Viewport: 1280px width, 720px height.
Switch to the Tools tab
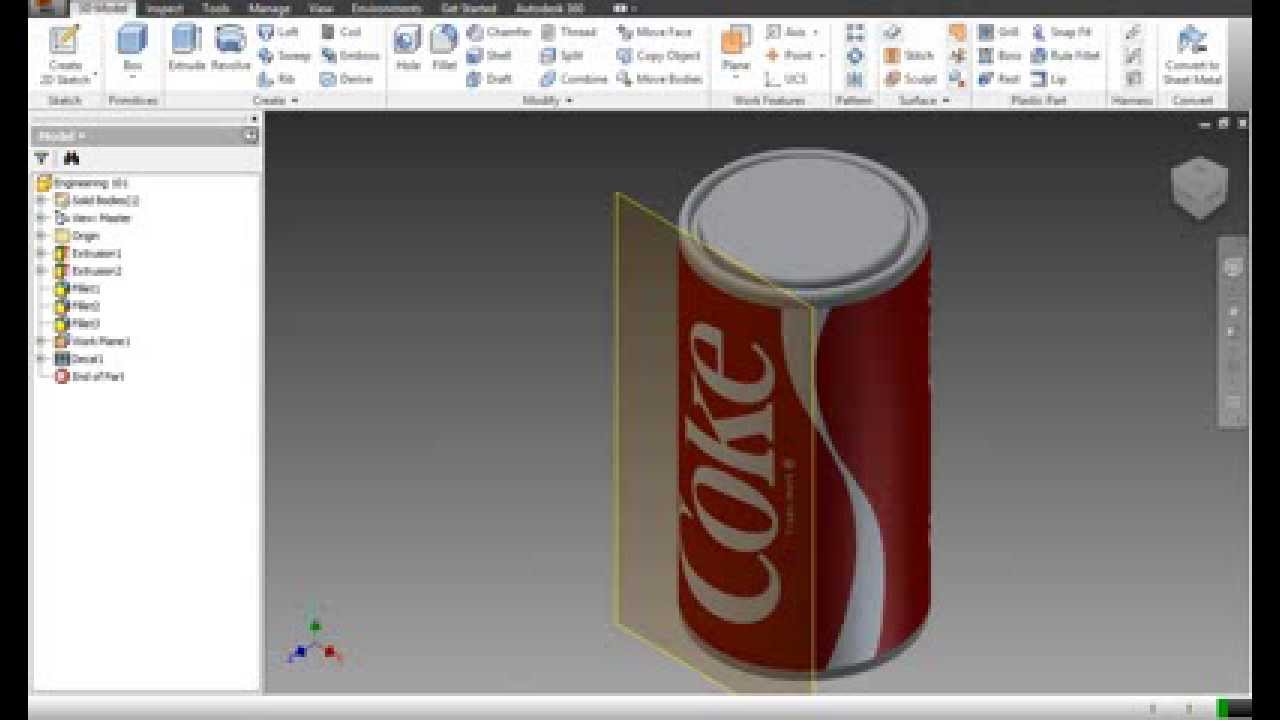[x=216, y=8]
